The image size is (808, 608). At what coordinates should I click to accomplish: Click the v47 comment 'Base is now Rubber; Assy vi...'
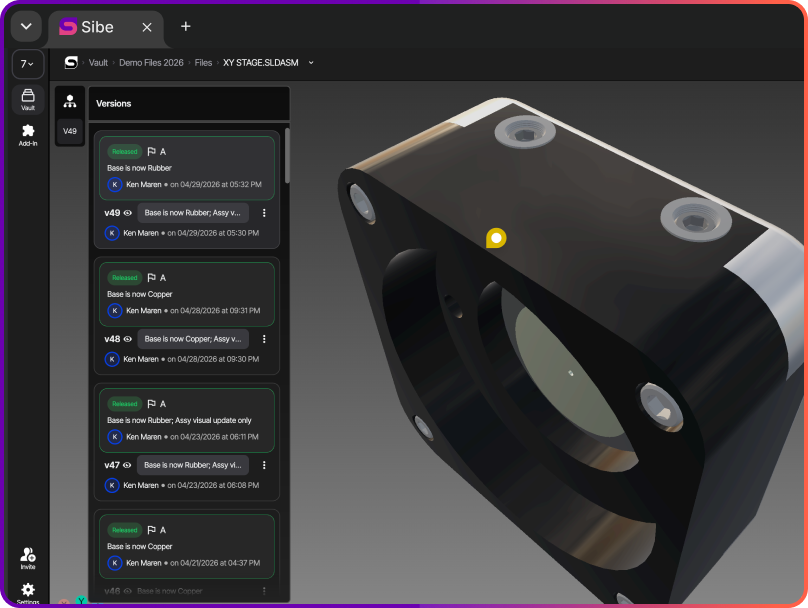click(193, 465)
